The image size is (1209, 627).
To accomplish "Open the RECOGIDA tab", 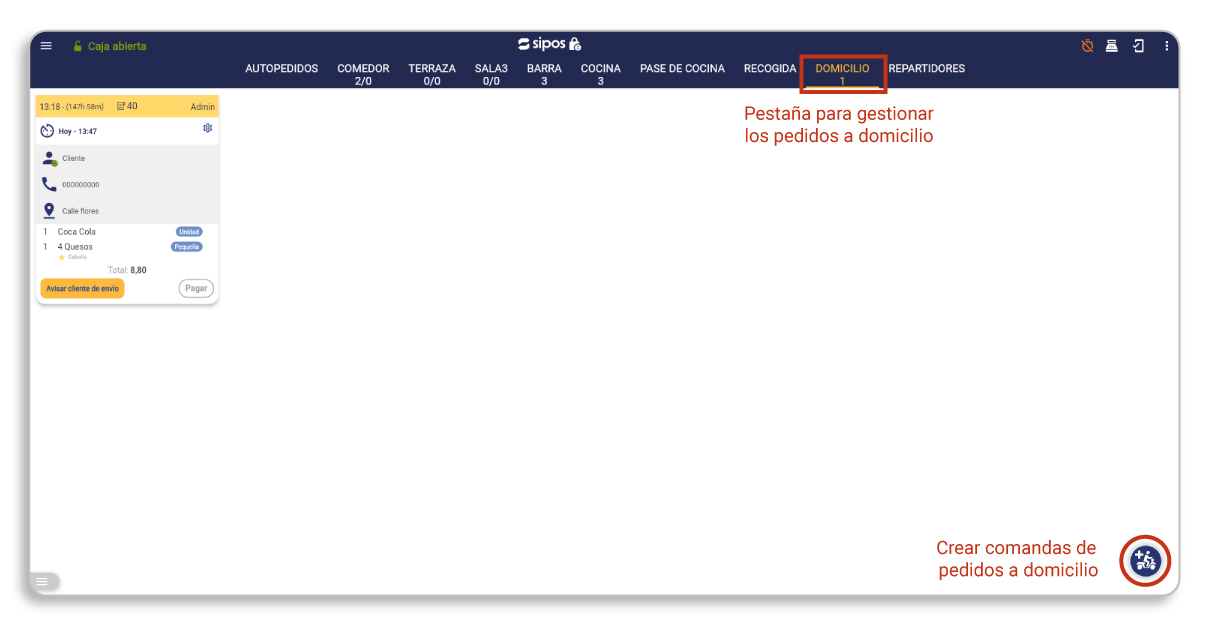I will coord(770,69).
